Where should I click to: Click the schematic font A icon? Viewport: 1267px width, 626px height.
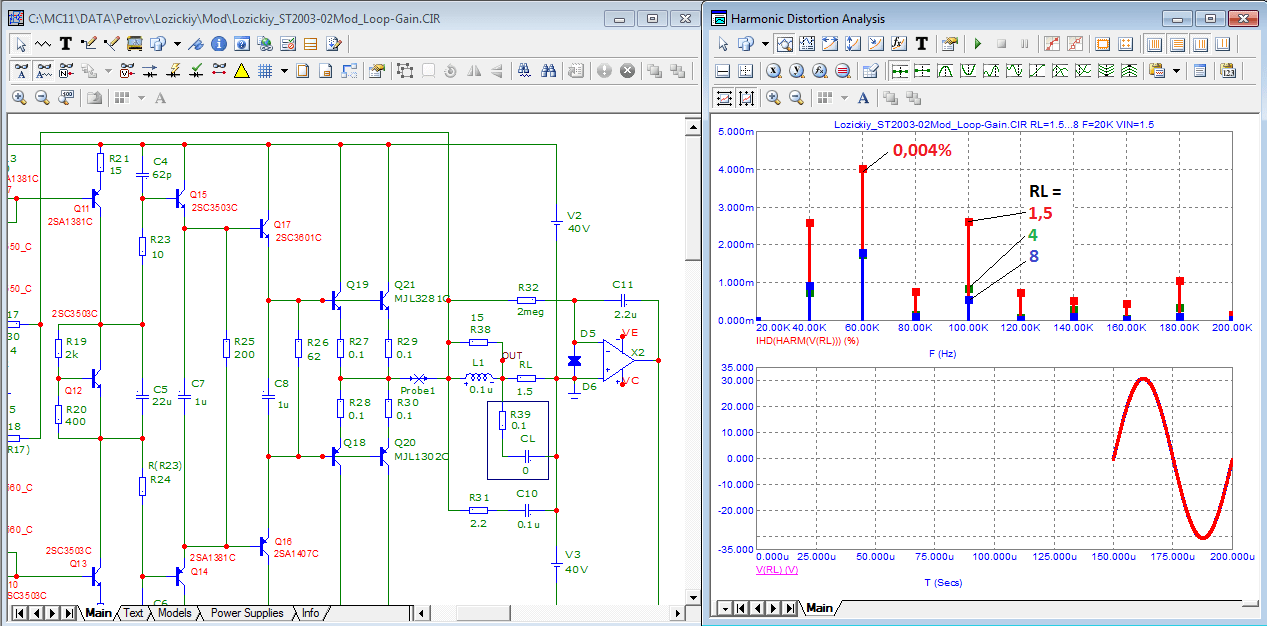tap(160, 98)
